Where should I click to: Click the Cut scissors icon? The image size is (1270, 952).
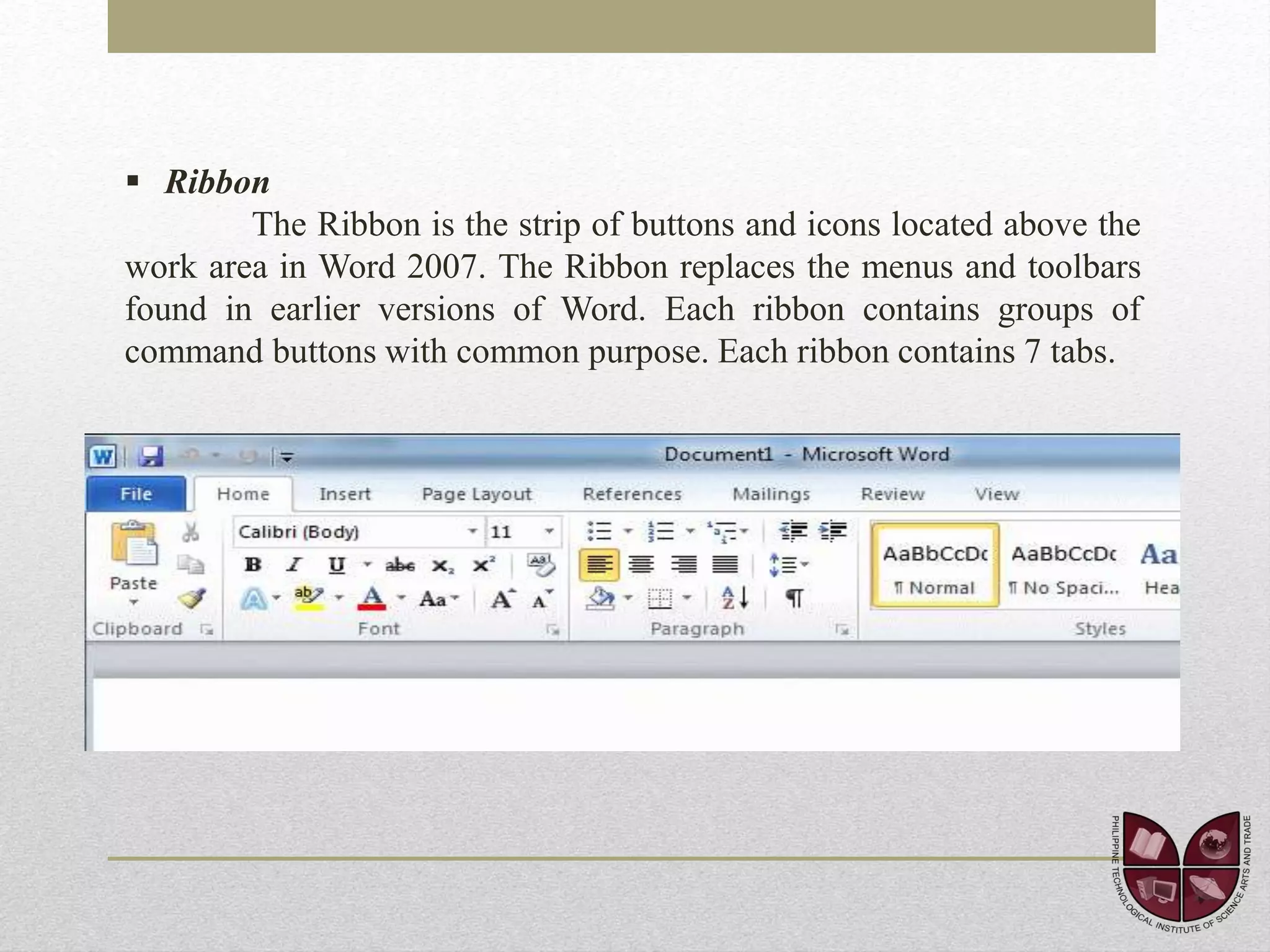click(190, 532)
